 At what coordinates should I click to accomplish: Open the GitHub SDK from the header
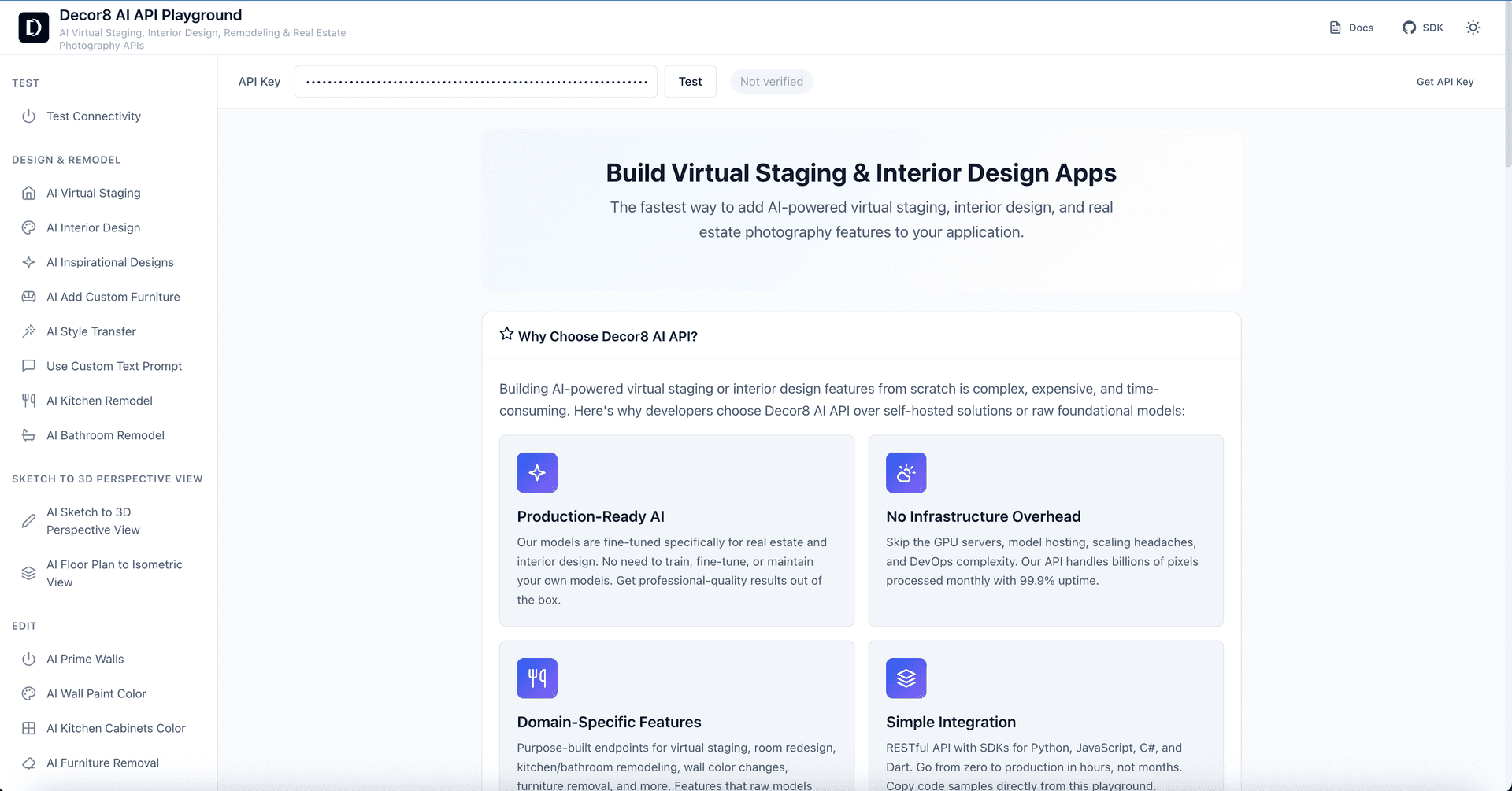[1422, 27]
